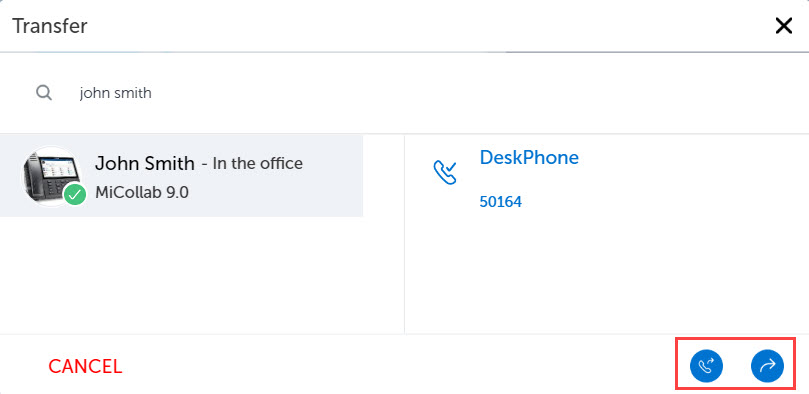Click empty area beneath the contact results

point(201,275)
